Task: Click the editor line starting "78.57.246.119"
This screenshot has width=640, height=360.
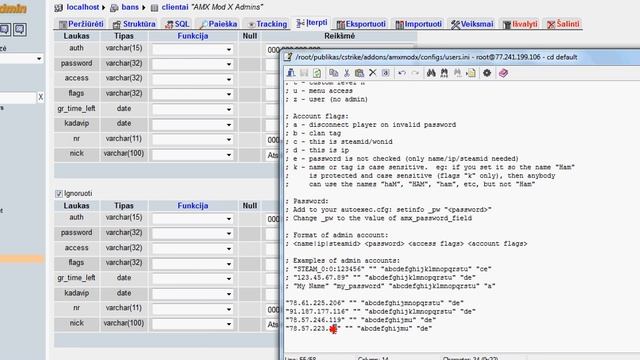Action: (360, 320)
